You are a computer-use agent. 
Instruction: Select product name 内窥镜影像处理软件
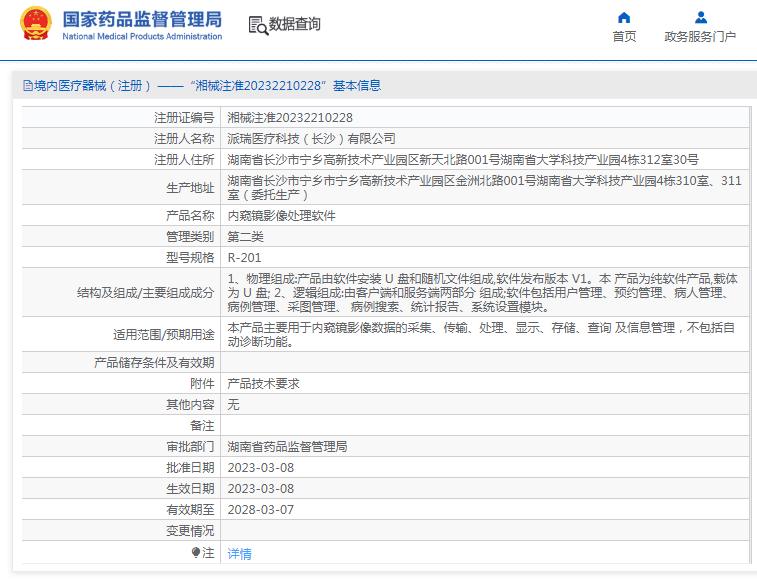281,215
